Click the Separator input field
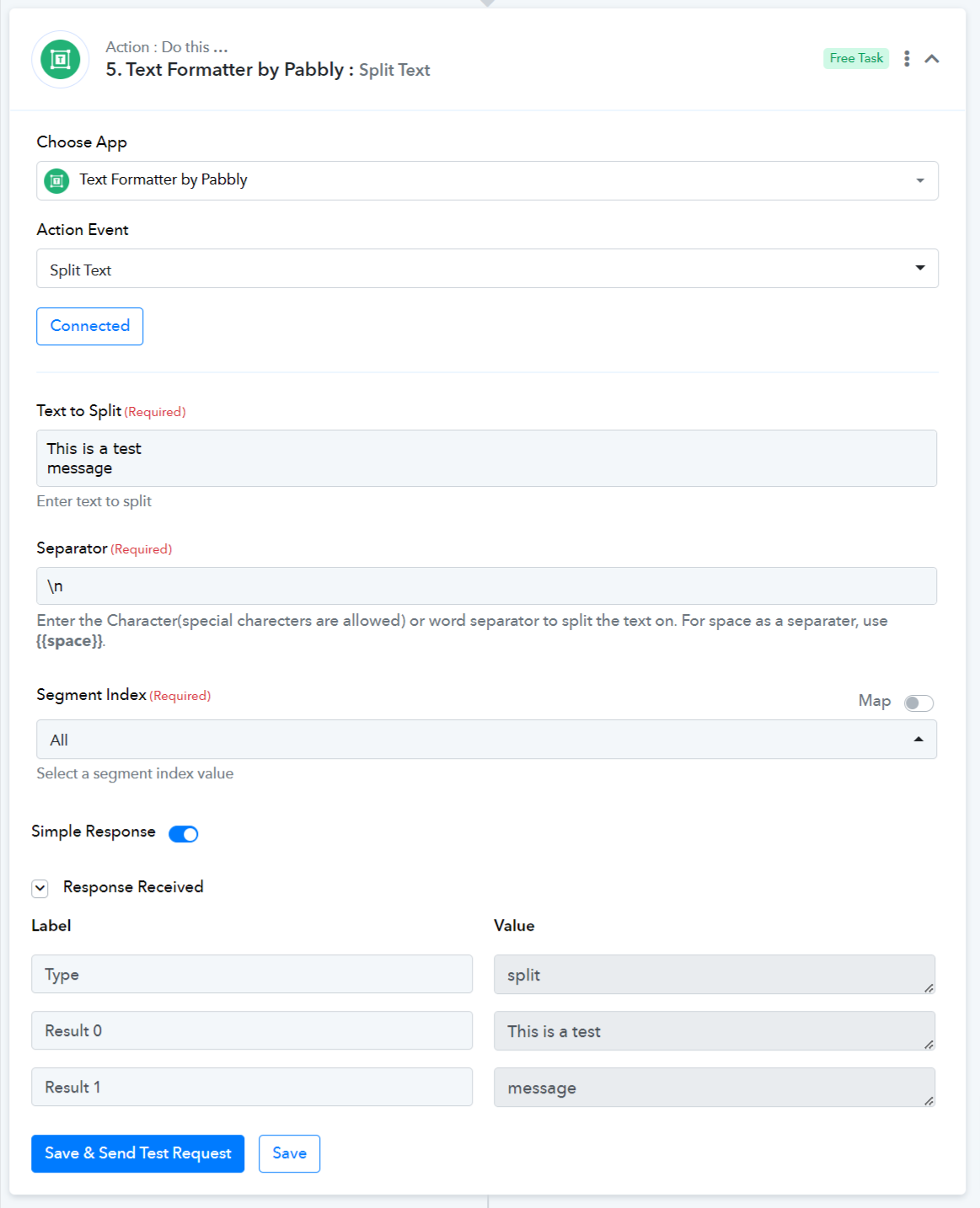 486,585
